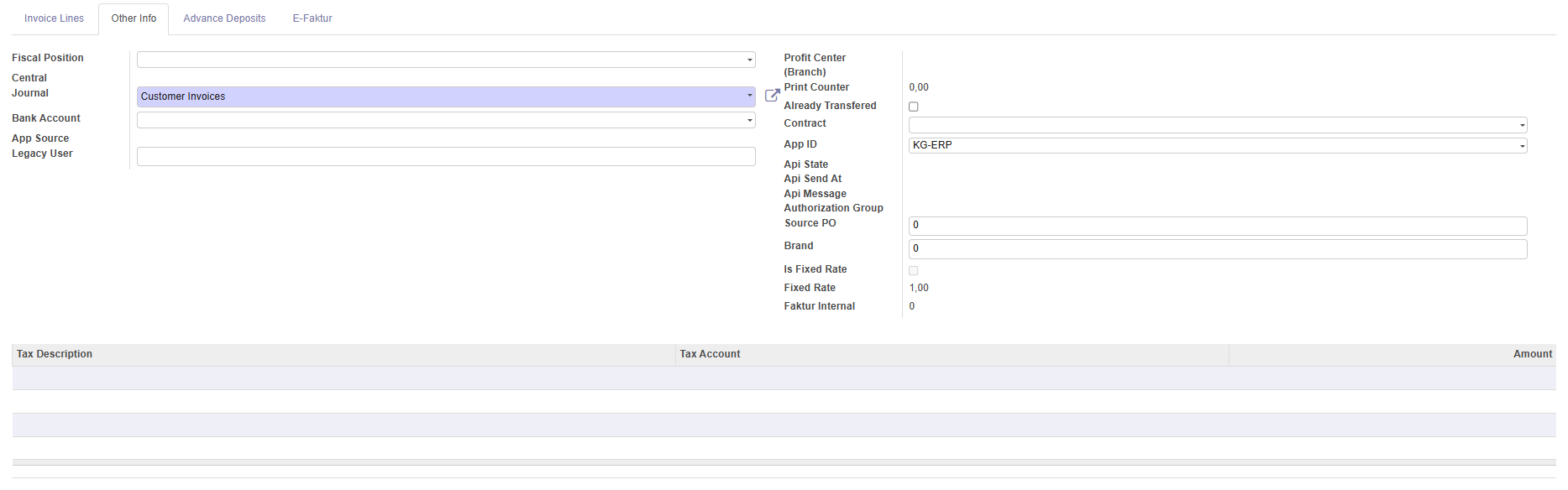Click the Tax Account column header
Image resolution: width=1568 pixels, height=490 pixels.
(x=710, y=354)
